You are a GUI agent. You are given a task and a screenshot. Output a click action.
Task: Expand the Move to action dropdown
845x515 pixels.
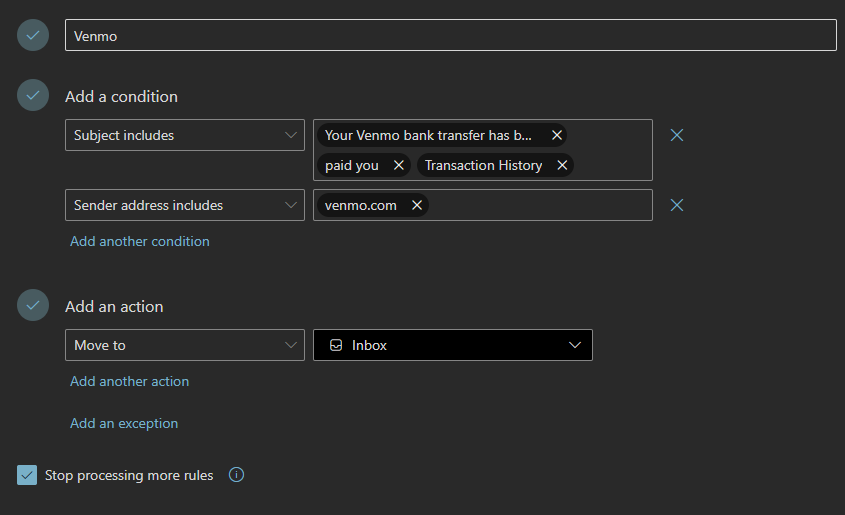(x=184, y=345)
